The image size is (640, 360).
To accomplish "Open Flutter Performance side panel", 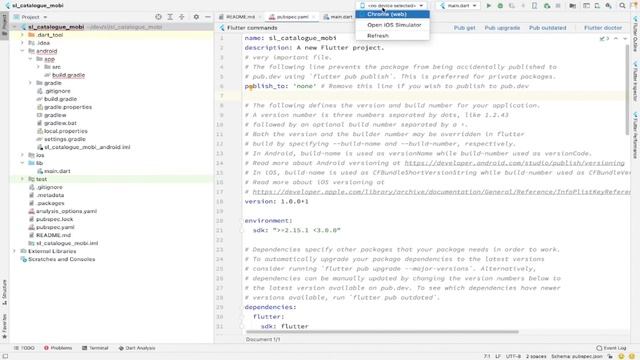I will 635,135.
